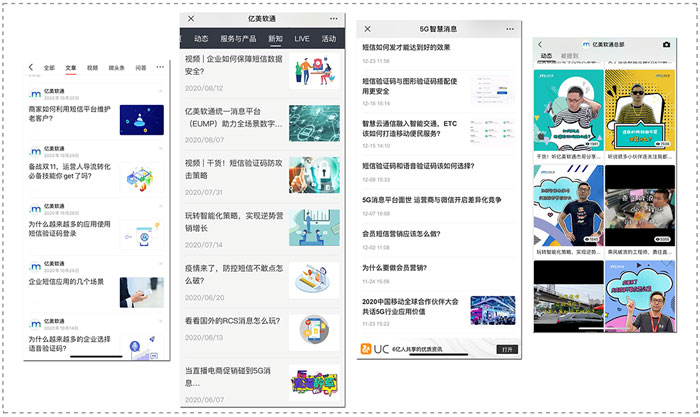Open 5G消息平台面世 运营商与微信 article
Viewport: 700px width, 417px height.
coord(432,200)
